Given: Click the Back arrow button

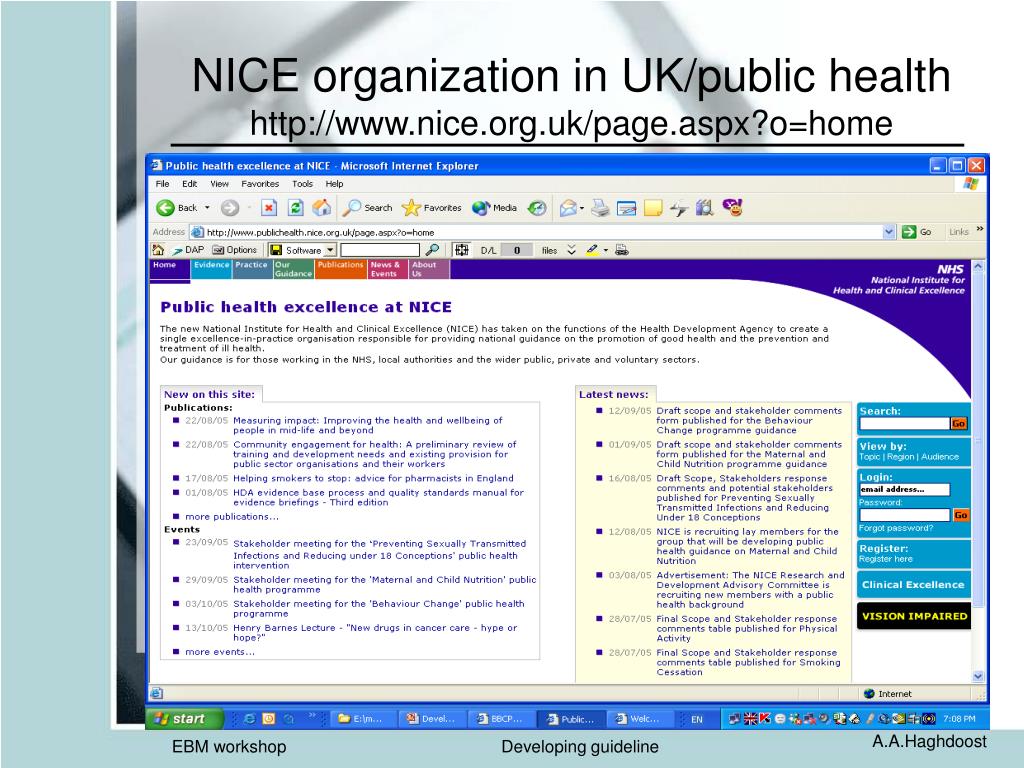Looking at the screenshot, I should point(166,208).
